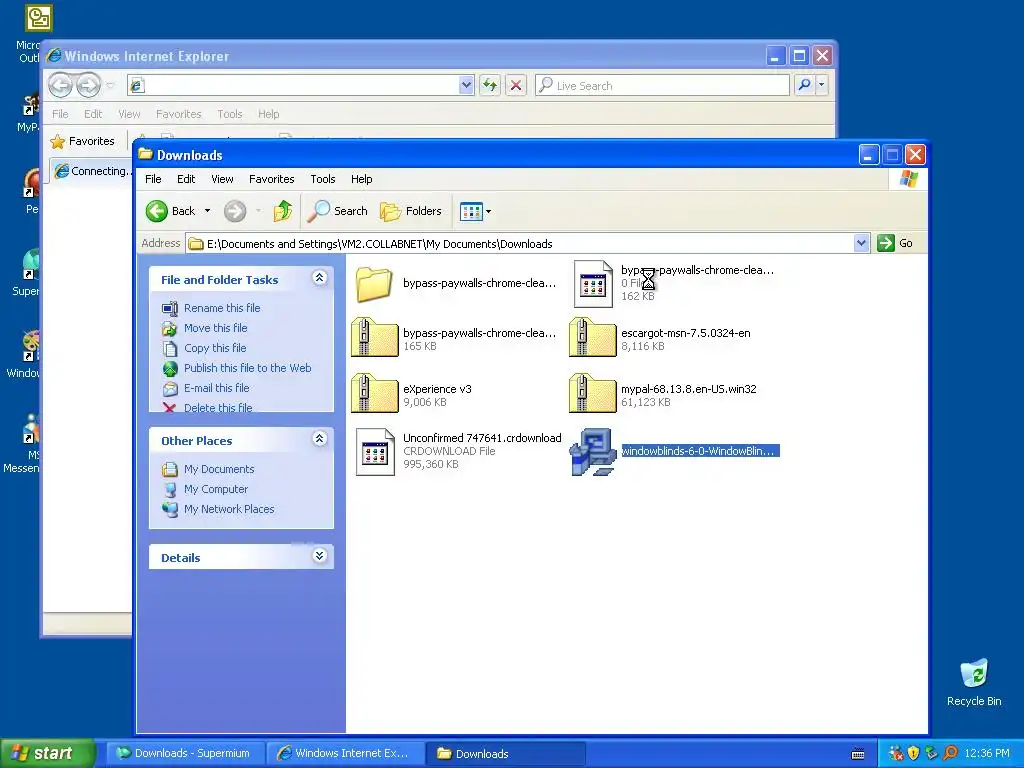Viewport: 1024px width, 768px height.
Task: Click Internet Explorer Back arrow
Action: click(60, 85)
